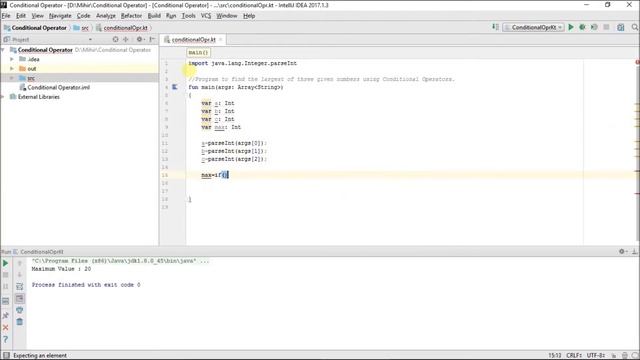Close the conditionalOpr.kt tab
640x360 pixels.
pyautogui.click(x=220, y=40)
